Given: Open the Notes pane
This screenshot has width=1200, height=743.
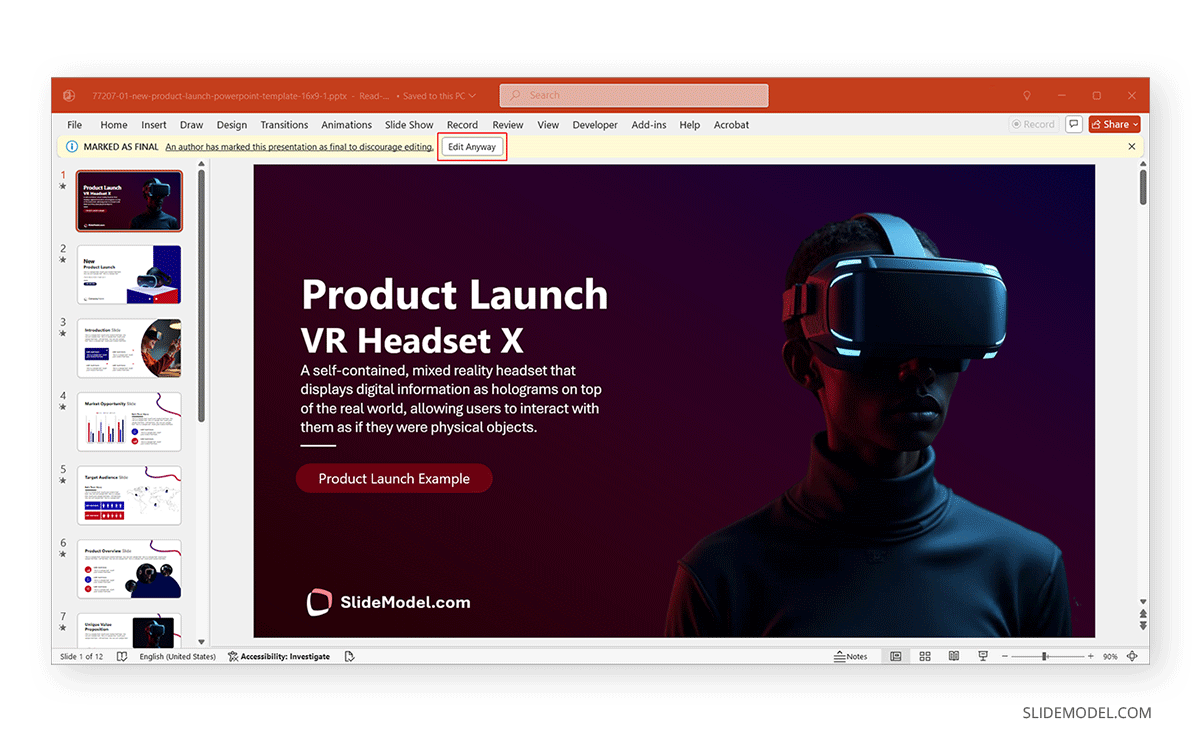Looking at the screenshot, I should (852, 656).
